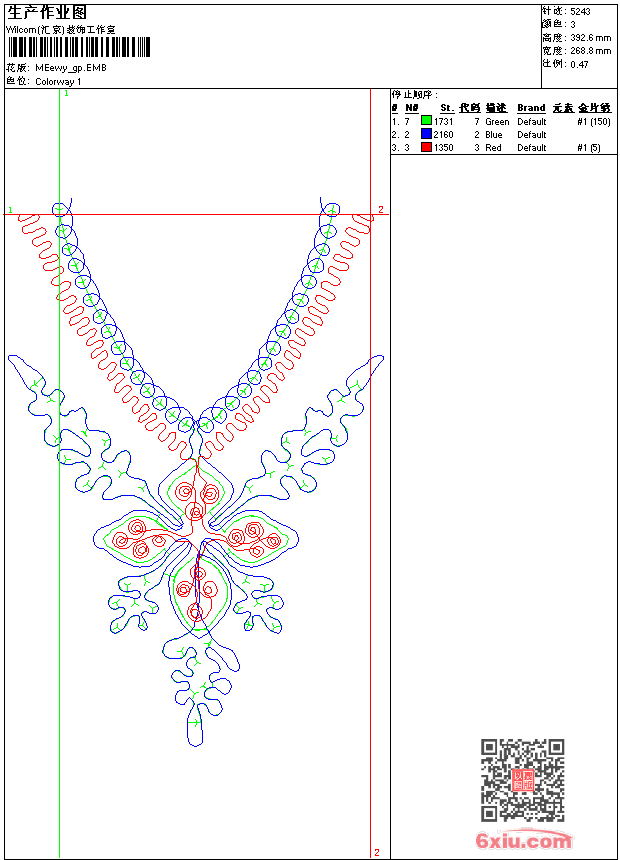Click the stitch count value 5243
Screen dimensions: 620x860
tap(580, 12)
